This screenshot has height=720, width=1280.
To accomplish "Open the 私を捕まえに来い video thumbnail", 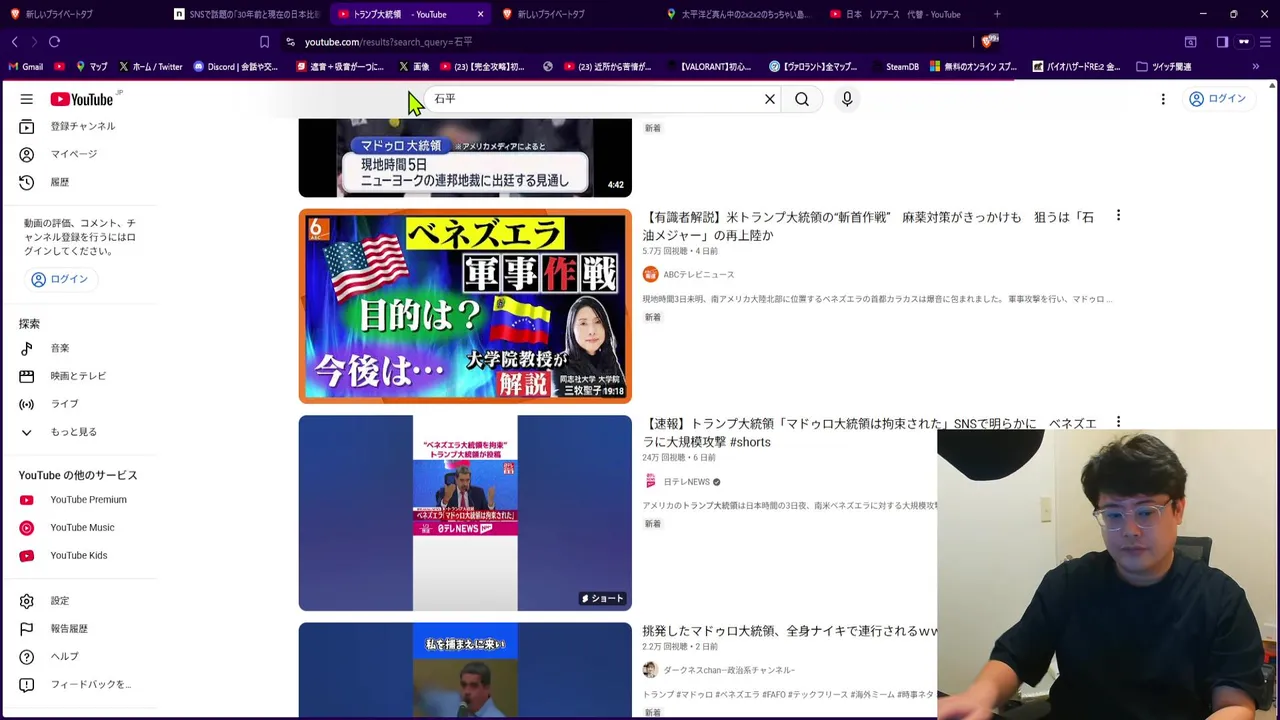I will (465, 670).
